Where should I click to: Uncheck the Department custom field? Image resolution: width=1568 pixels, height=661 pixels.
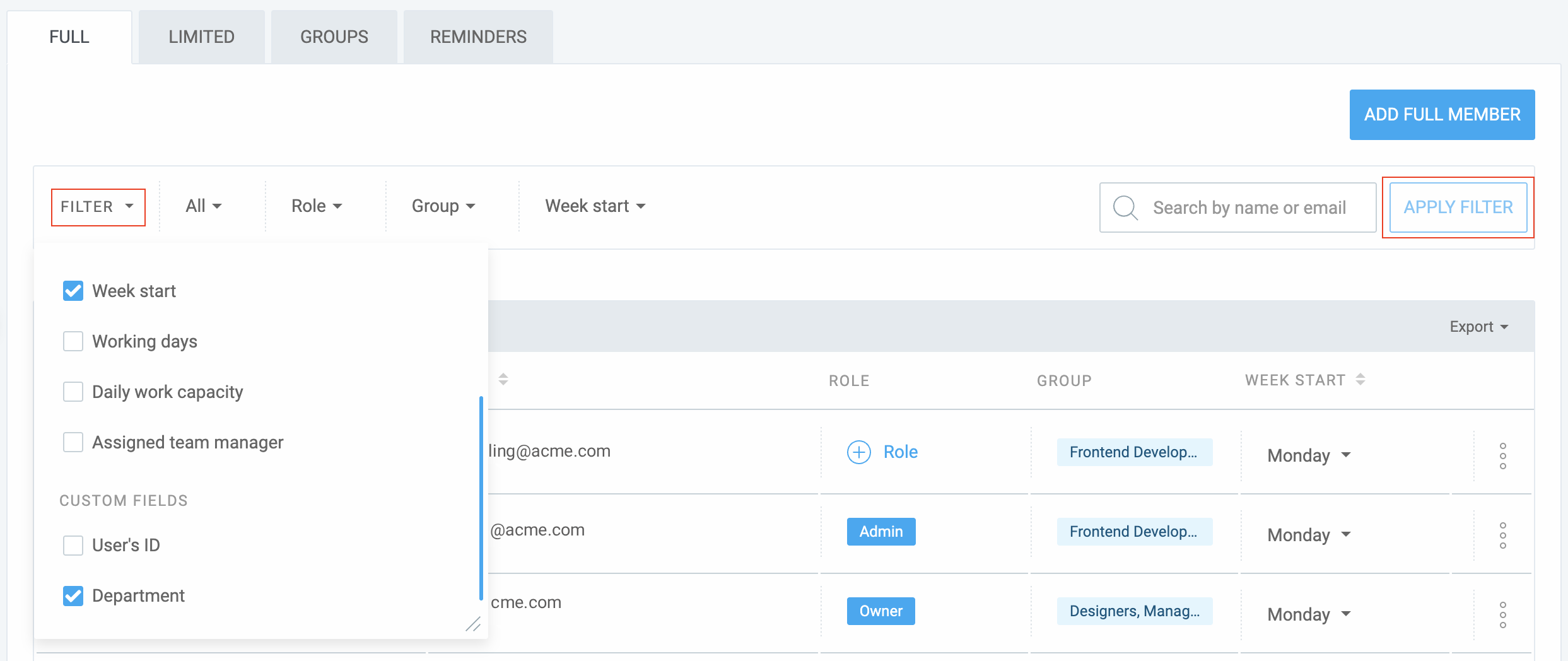[73, 595]
